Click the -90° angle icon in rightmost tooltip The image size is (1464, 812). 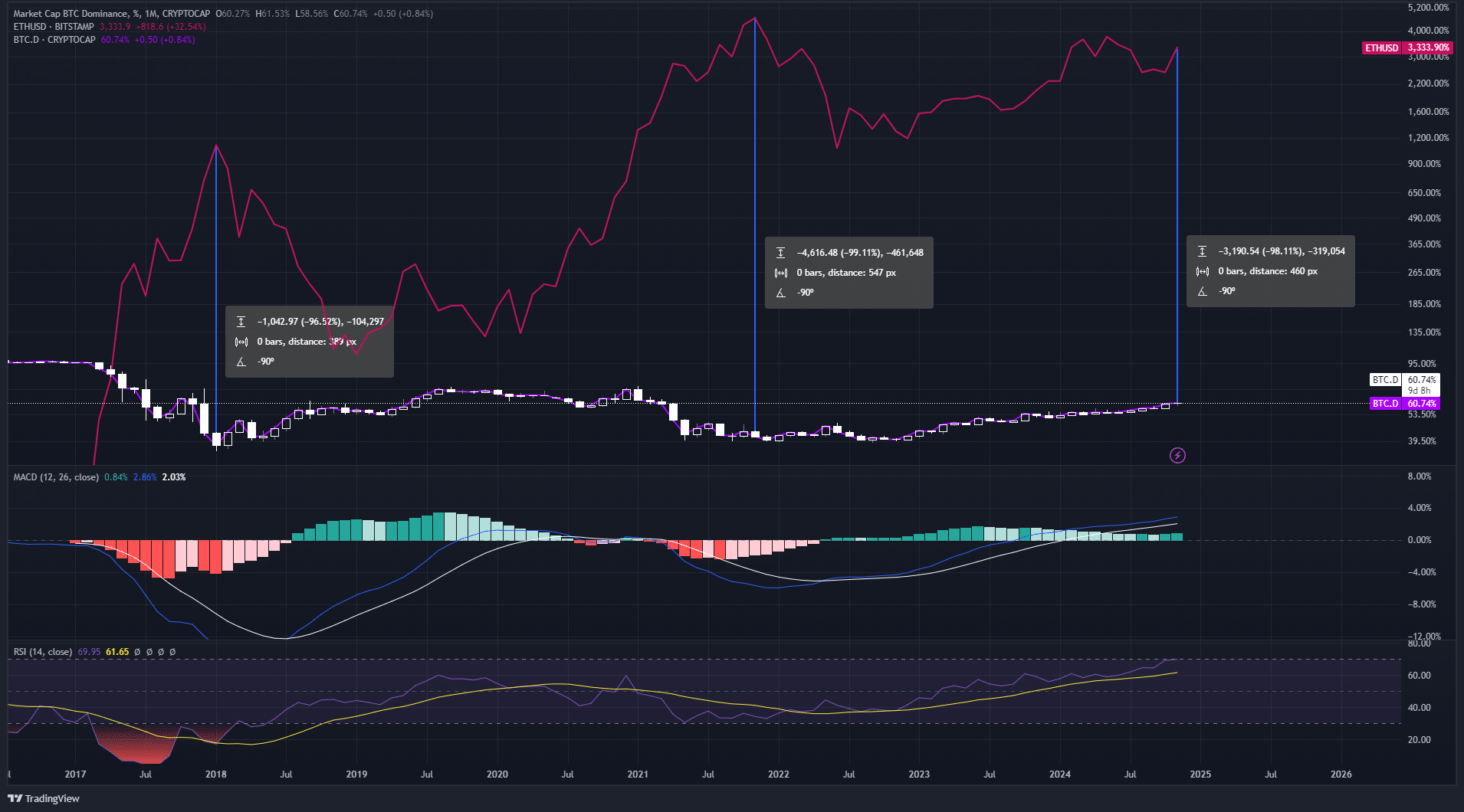[1202, 291]
